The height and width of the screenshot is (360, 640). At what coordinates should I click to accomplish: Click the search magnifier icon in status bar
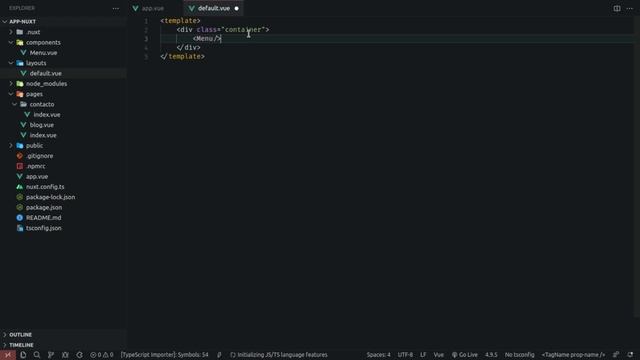coord(37,355)
